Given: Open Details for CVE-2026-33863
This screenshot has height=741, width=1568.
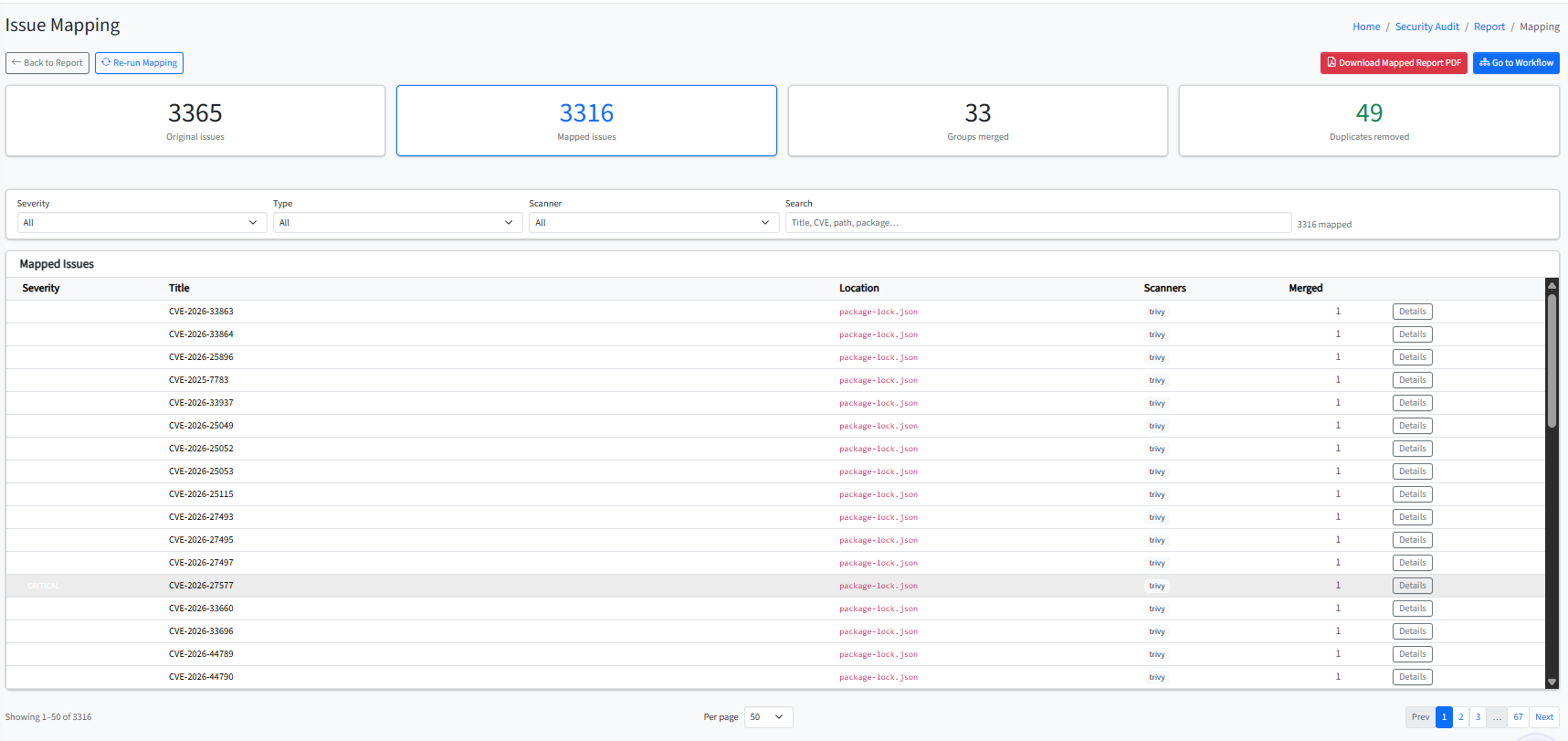Looking at the screenshot, I should click(x=1413, y=312).
